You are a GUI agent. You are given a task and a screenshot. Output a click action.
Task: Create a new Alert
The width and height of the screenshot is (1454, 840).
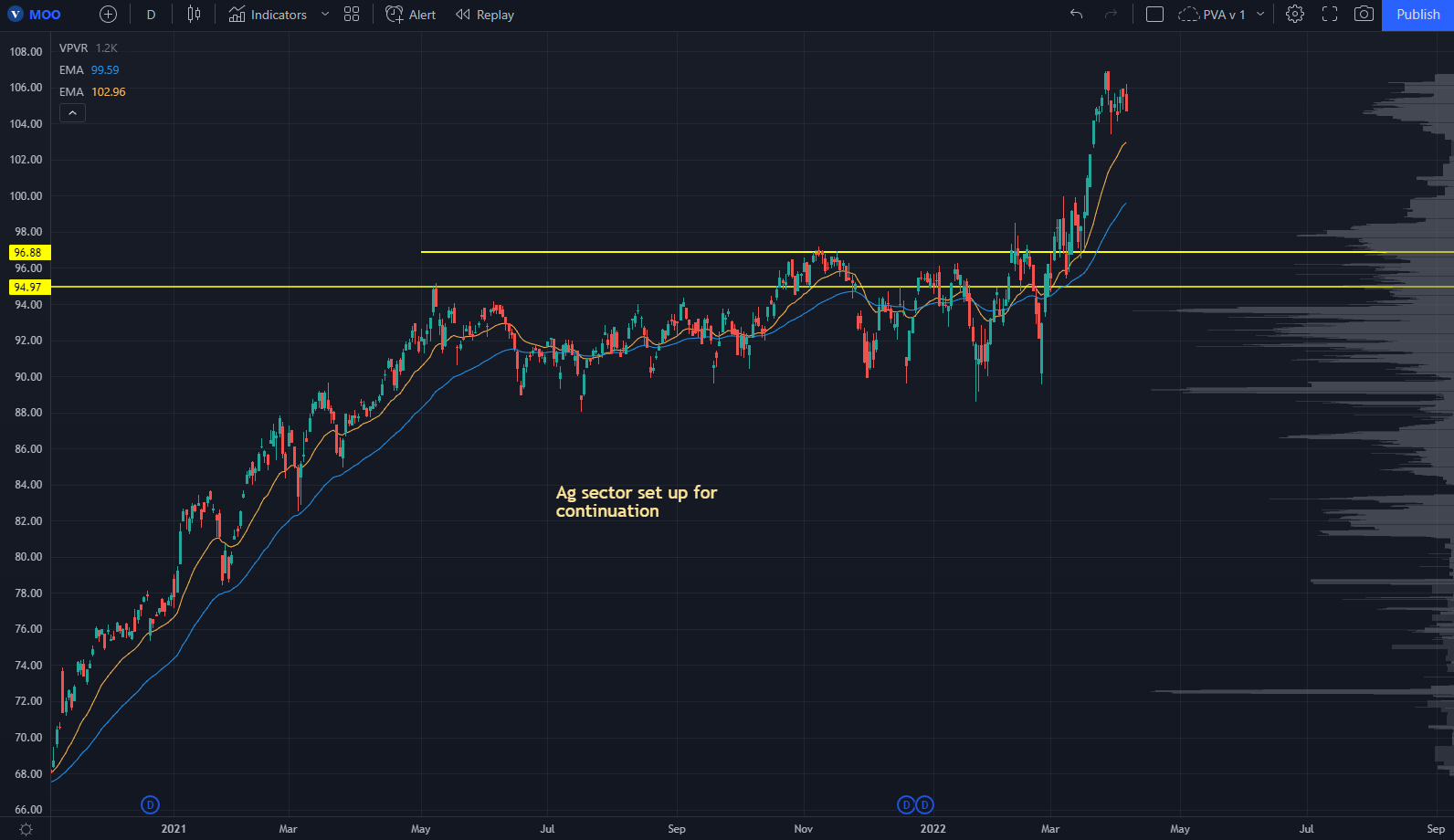point(411,15)
